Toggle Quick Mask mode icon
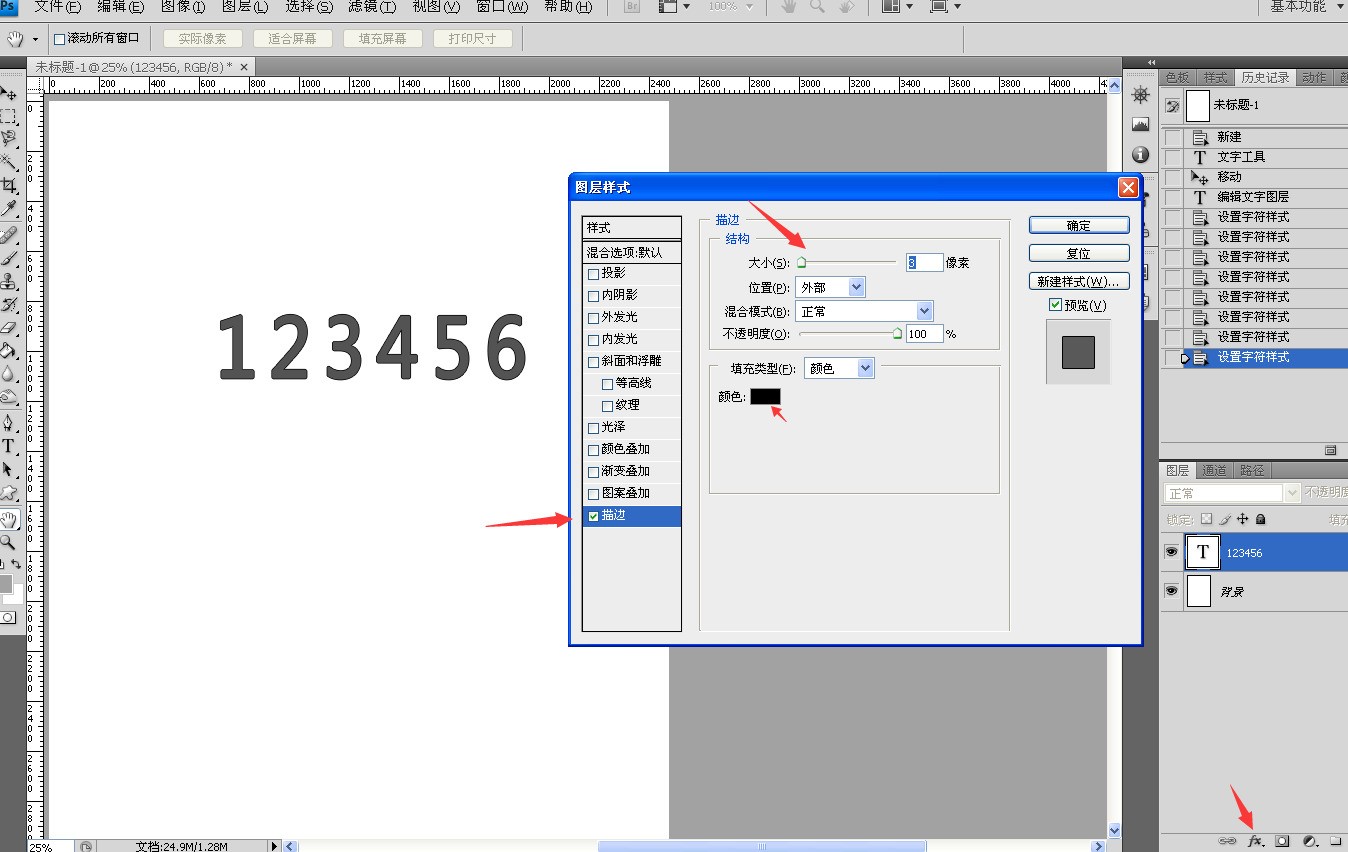This screenshot has width=1348, height=852. [x=8, y=617]
